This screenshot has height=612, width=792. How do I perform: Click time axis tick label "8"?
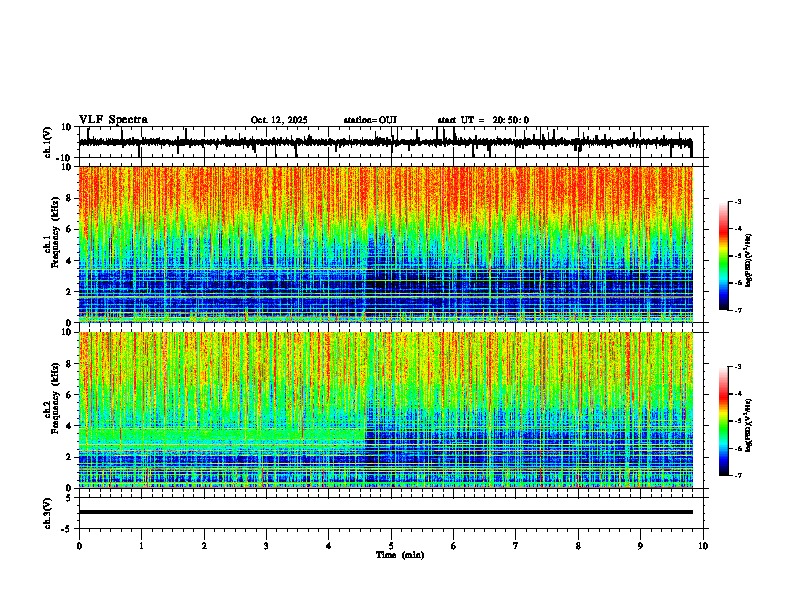pos(578,546)
